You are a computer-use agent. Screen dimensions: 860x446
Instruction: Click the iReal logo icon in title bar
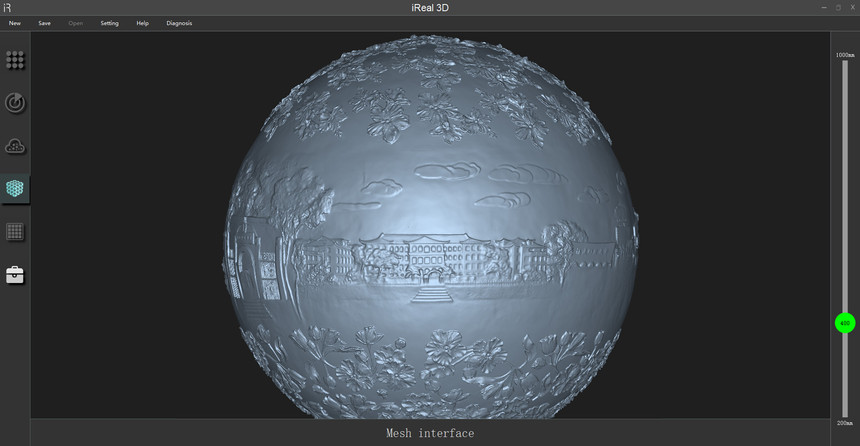click(x=7, y=8)
